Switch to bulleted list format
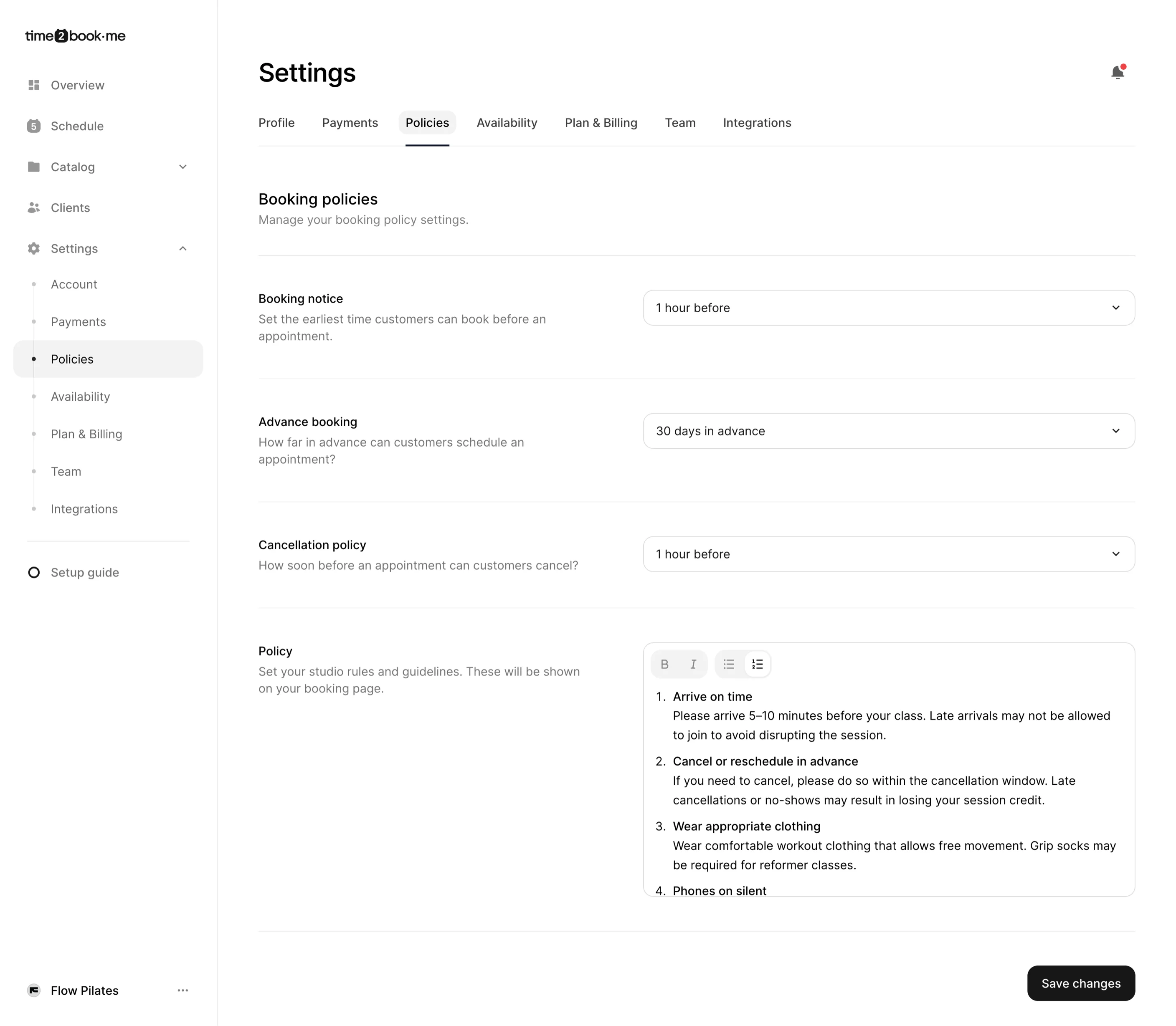The height and width of the screenshot is (1026, 1176). click(729, 664)
